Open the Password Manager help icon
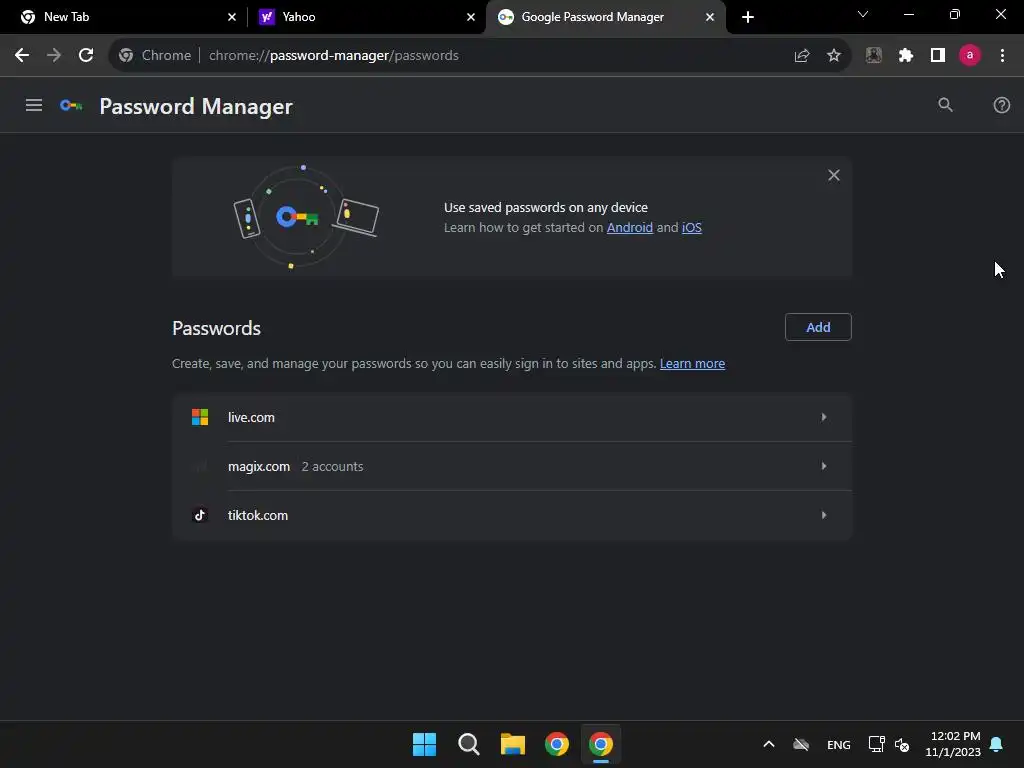Image resolution: width=1024 pixels, height=768 pixels. [1001, 105]
